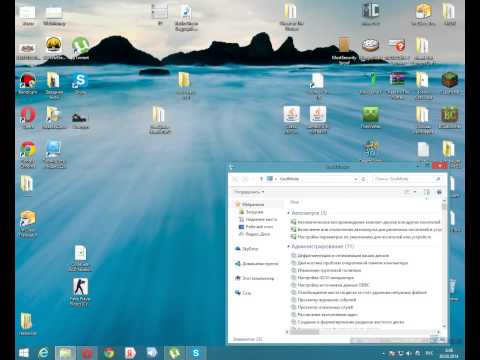This screenshot has width=480, height=360.
Task: Collapse the Автозапуск (3) group
Action: 289,213
